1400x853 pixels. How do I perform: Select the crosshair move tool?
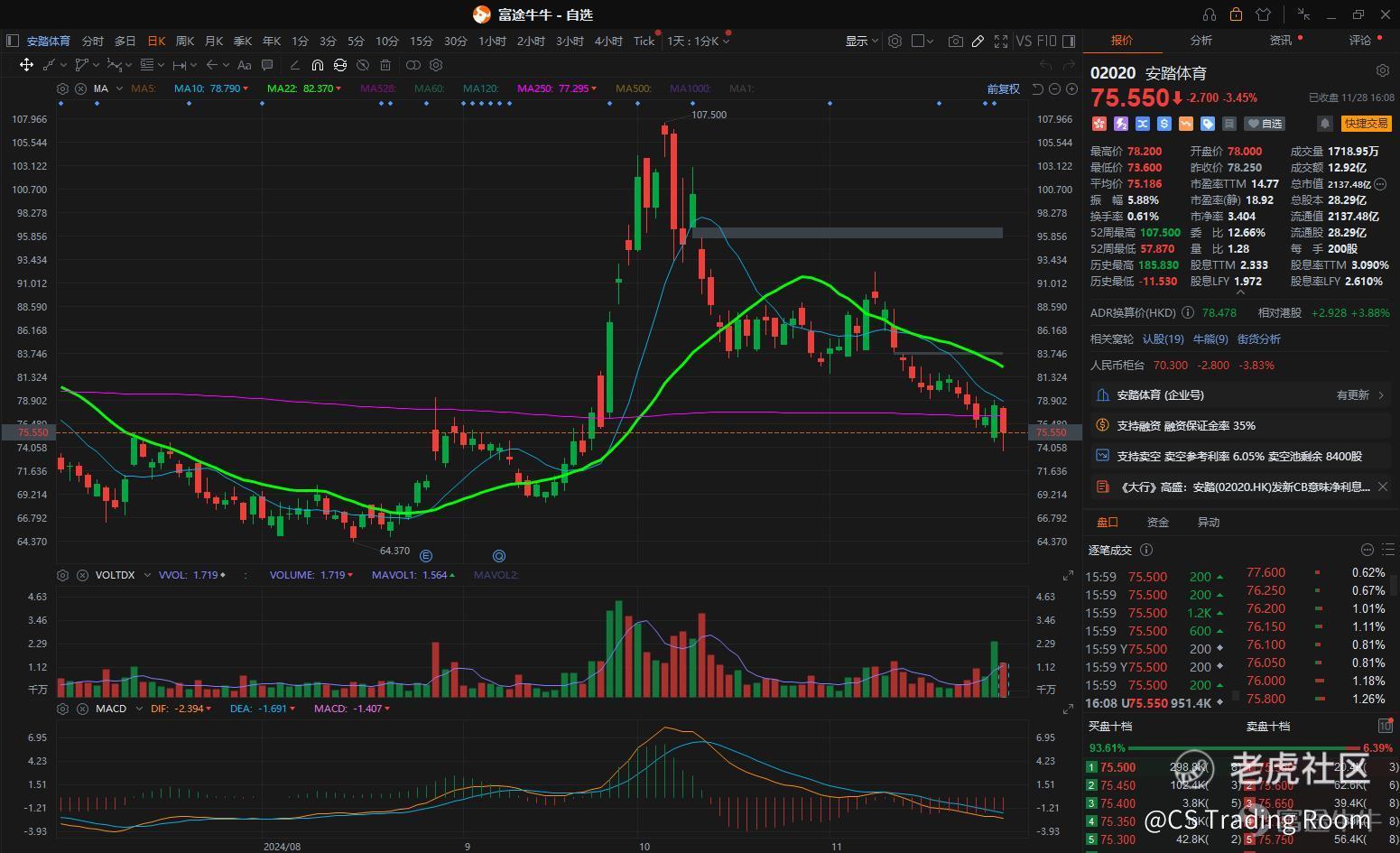26,65
